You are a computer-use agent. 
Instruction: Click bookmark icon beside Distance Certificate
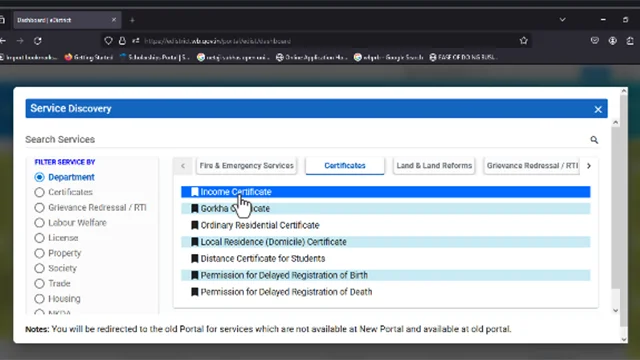(x=195, y=259)
